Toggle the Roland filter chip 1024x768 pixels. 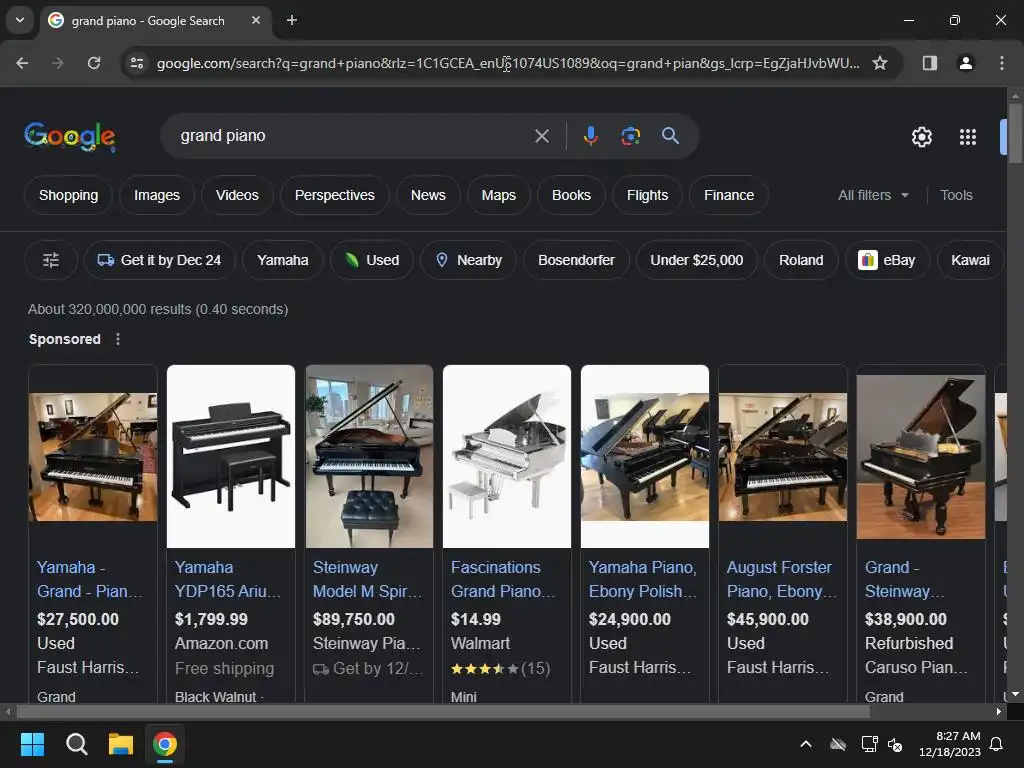(801, 260)
